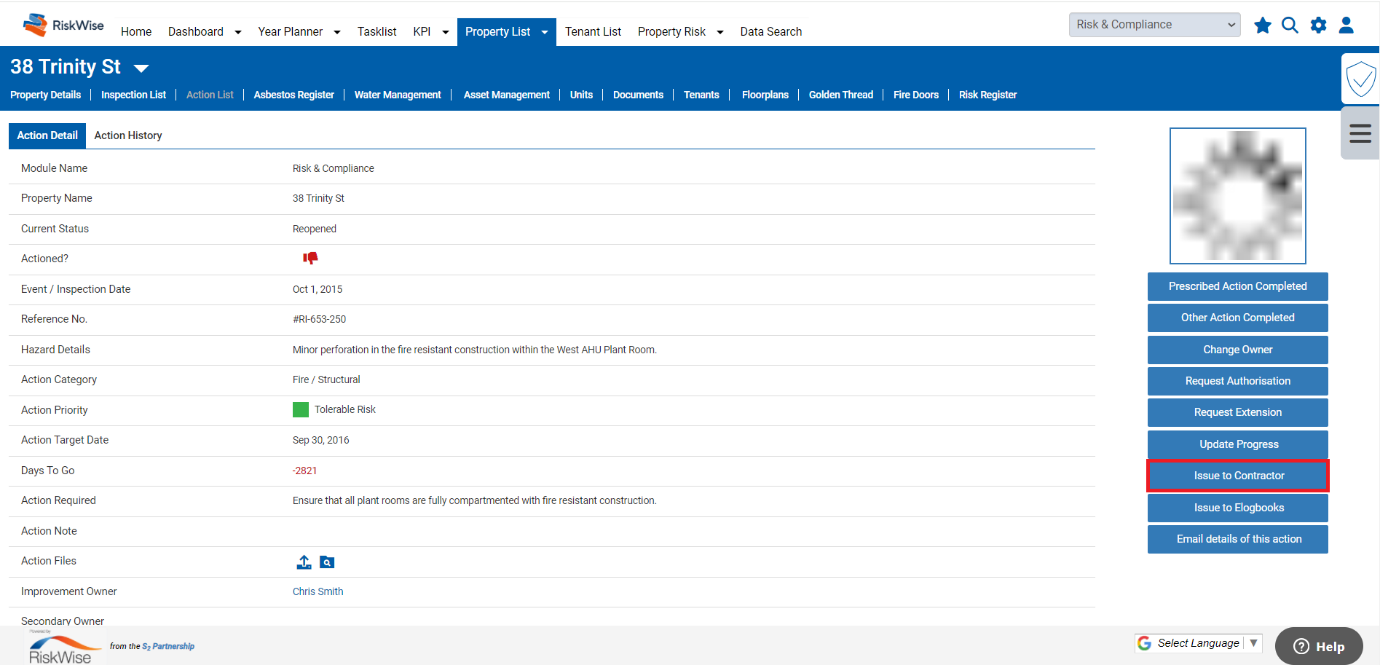Open the settings gear icon
1380x665 pixels.
pos(1318,25)
